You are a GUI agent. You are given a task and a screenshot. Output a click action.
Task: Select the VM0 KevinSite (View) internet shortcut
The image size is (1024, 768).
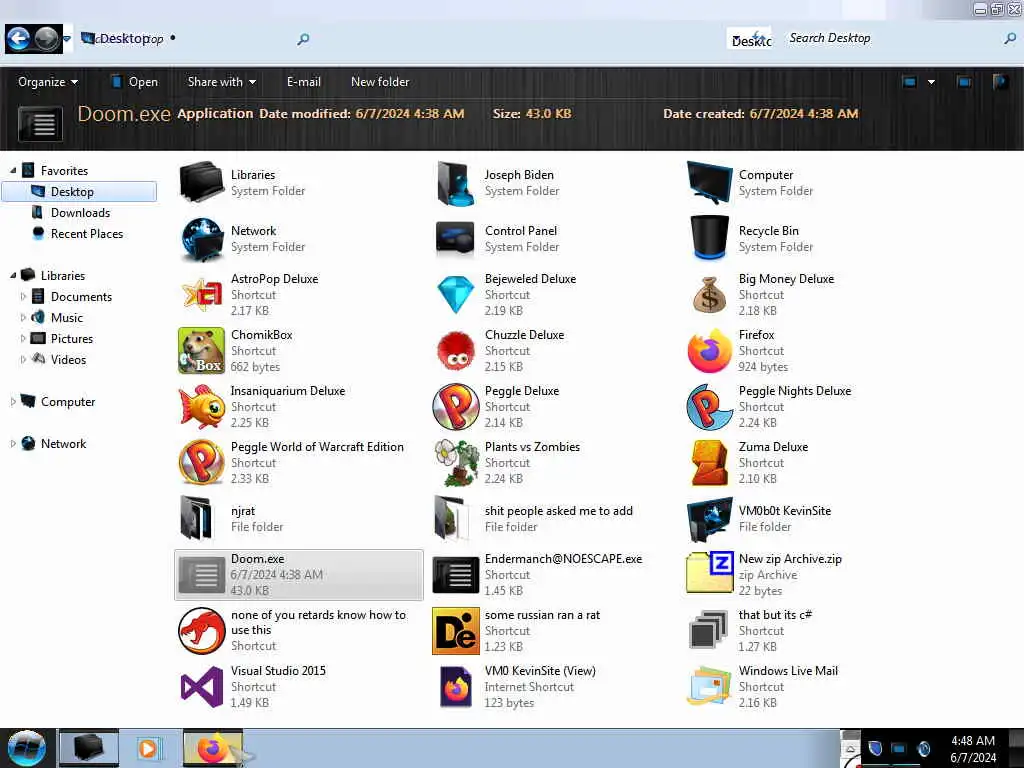(x=455, y=686)
